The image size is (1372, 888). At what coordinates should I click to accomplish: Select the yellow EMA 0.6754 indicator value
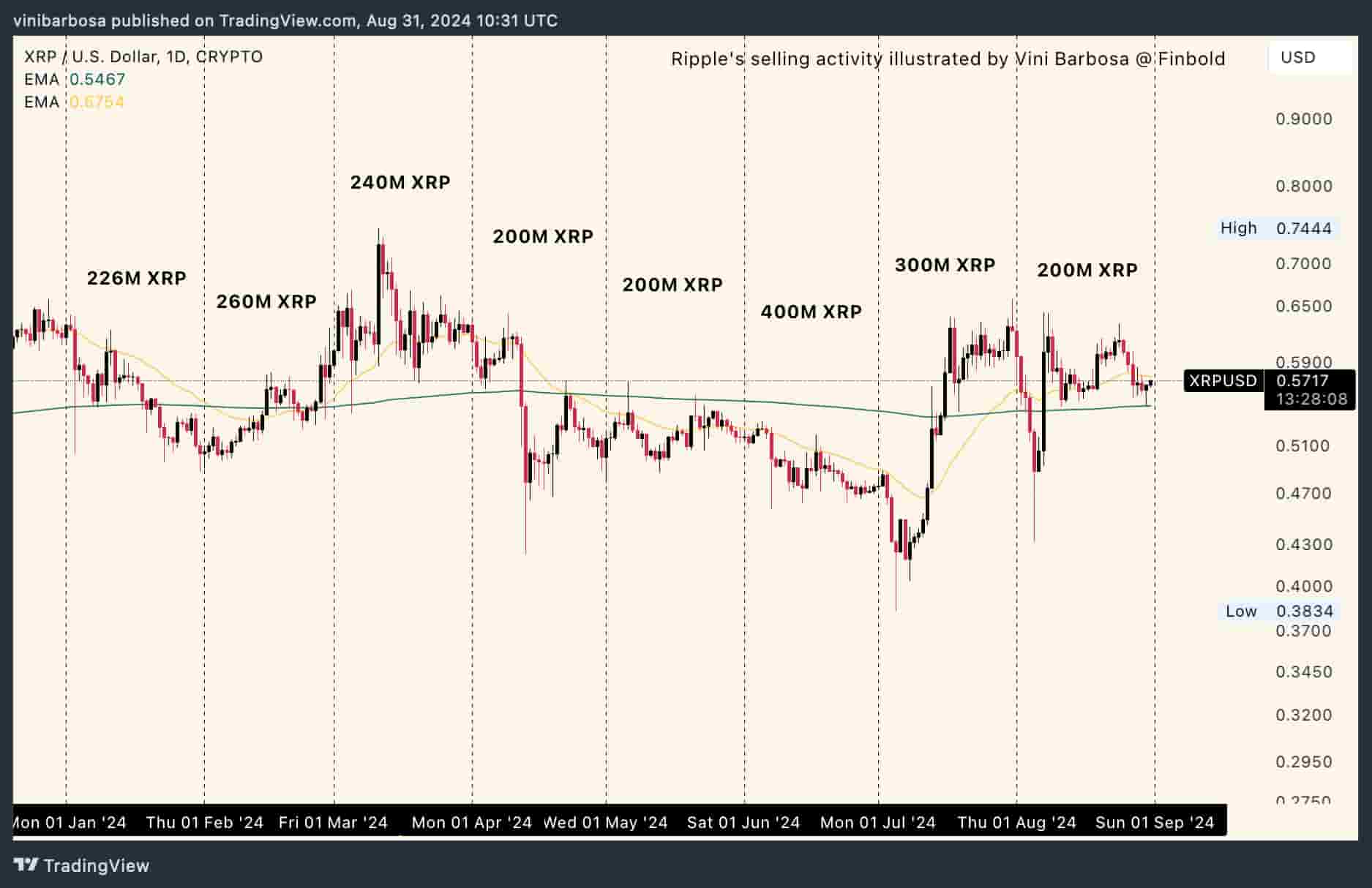[x=97, y=102]
